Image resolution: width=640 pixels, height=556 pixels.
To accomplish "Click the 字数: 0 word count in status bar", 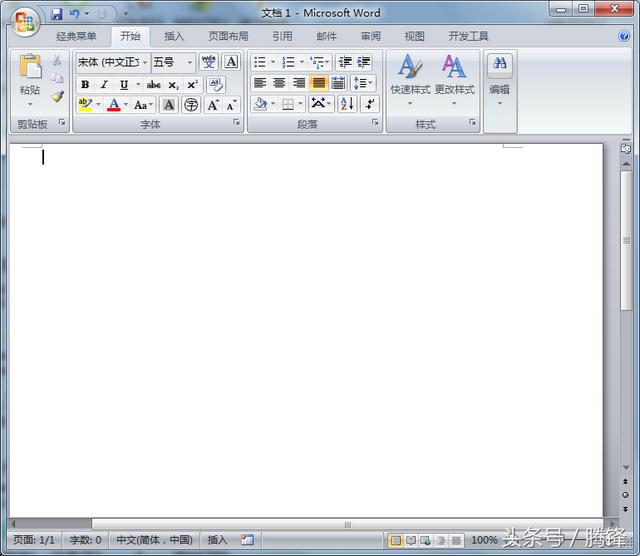I will point(85,540).
